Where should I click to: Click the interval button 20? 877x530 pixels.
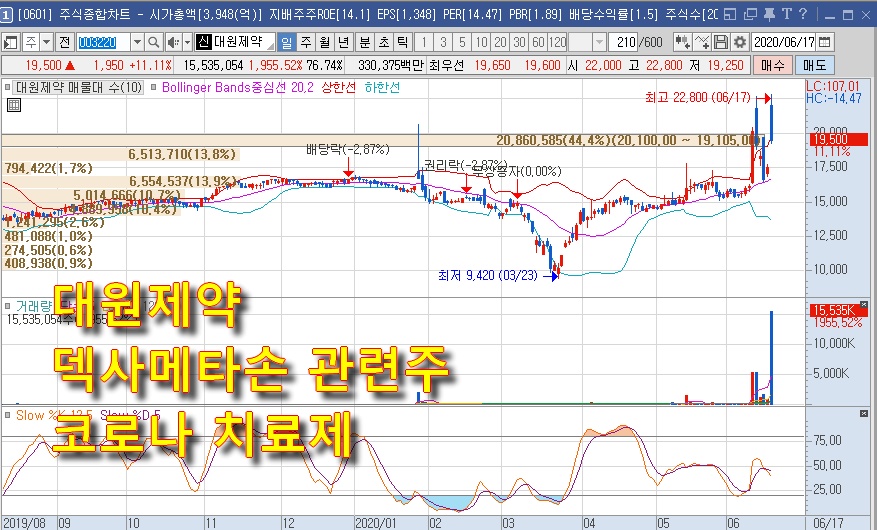click(500, 42)
